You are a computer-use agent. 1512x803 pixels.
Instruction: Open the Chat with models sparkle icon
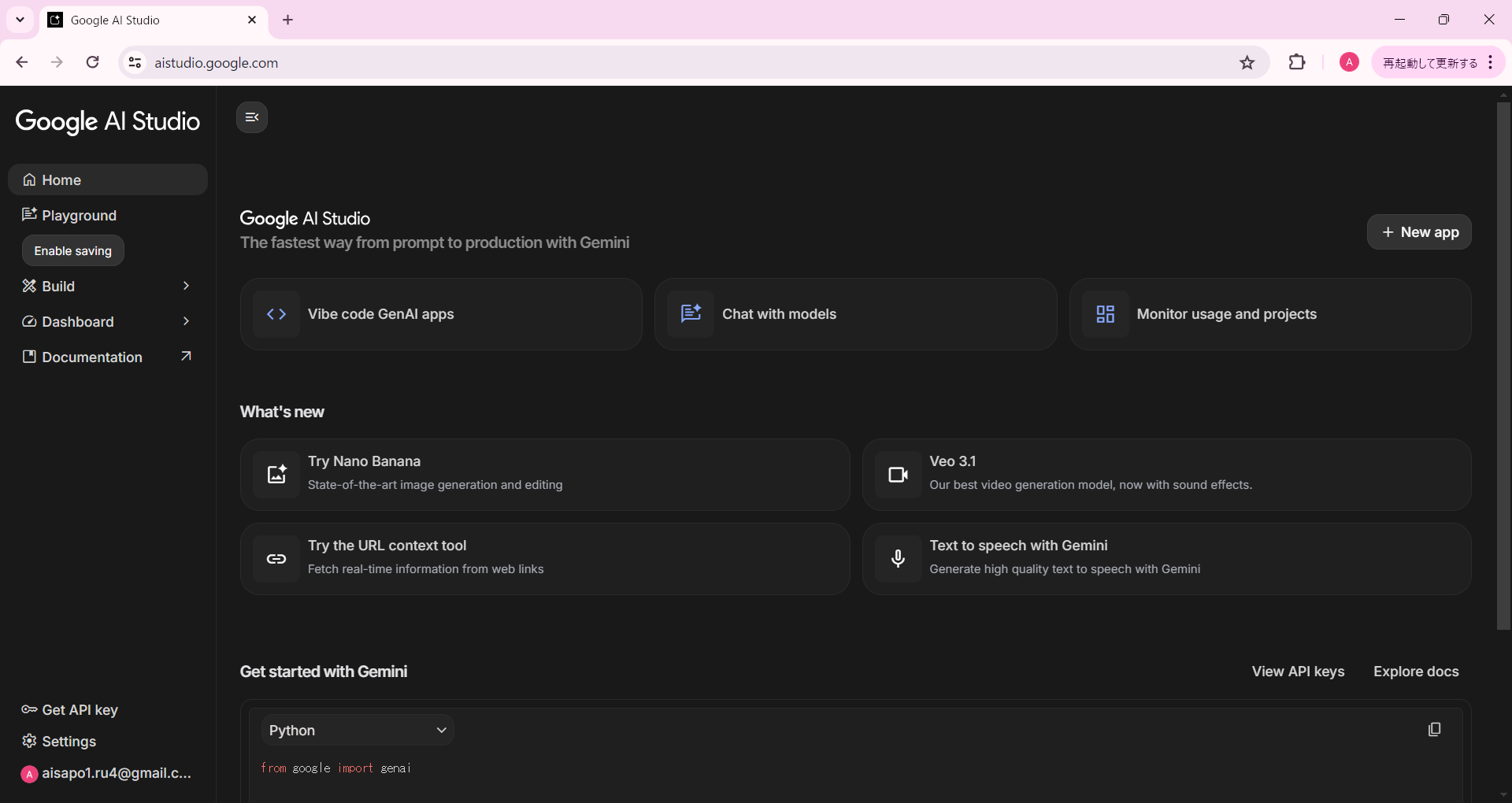(691, 314)
